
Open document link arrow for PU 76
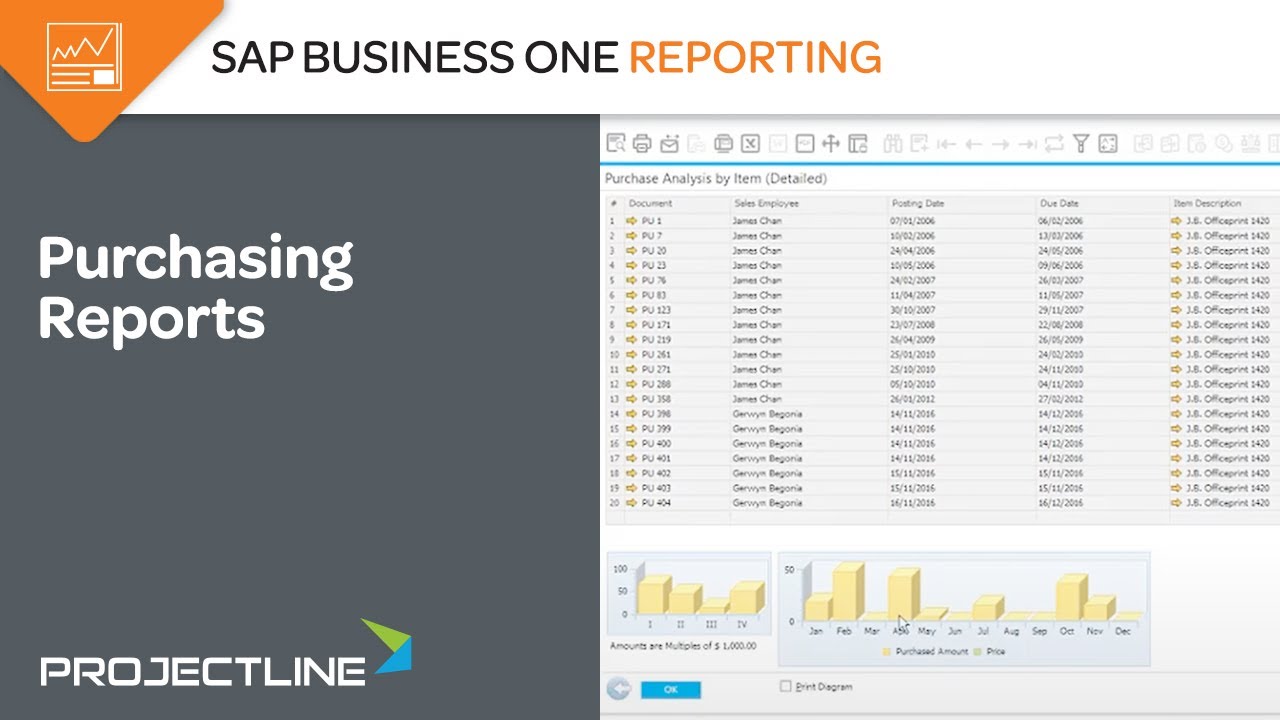pyautogui.click(x=632, y=280)
